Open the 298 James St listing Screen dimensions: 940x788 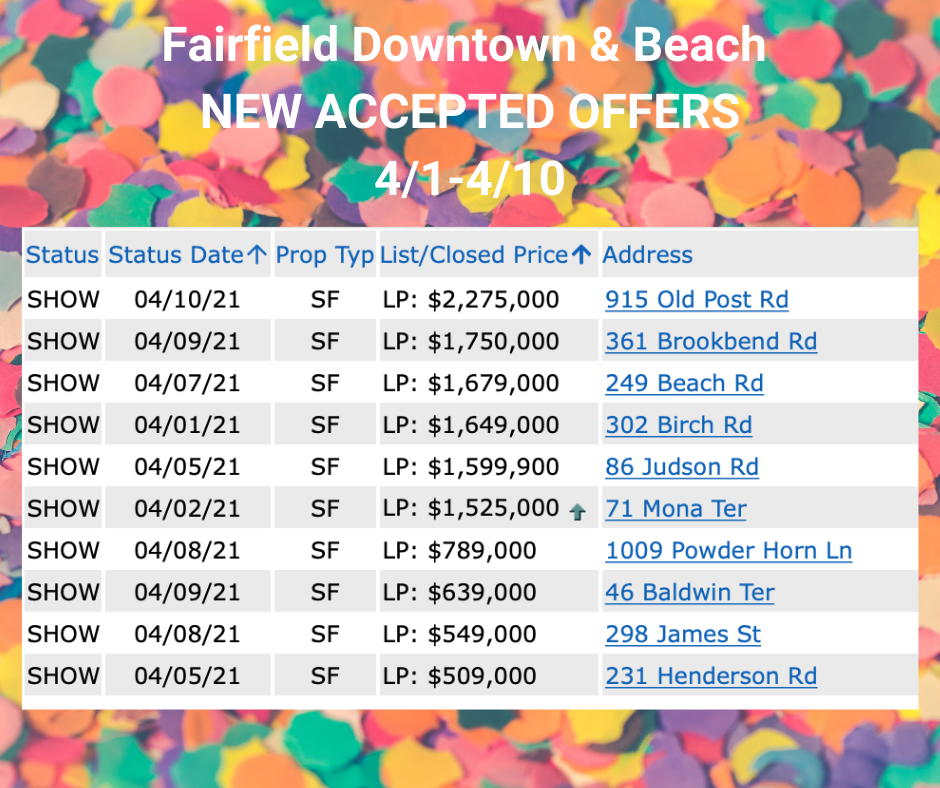pos(682,635)
